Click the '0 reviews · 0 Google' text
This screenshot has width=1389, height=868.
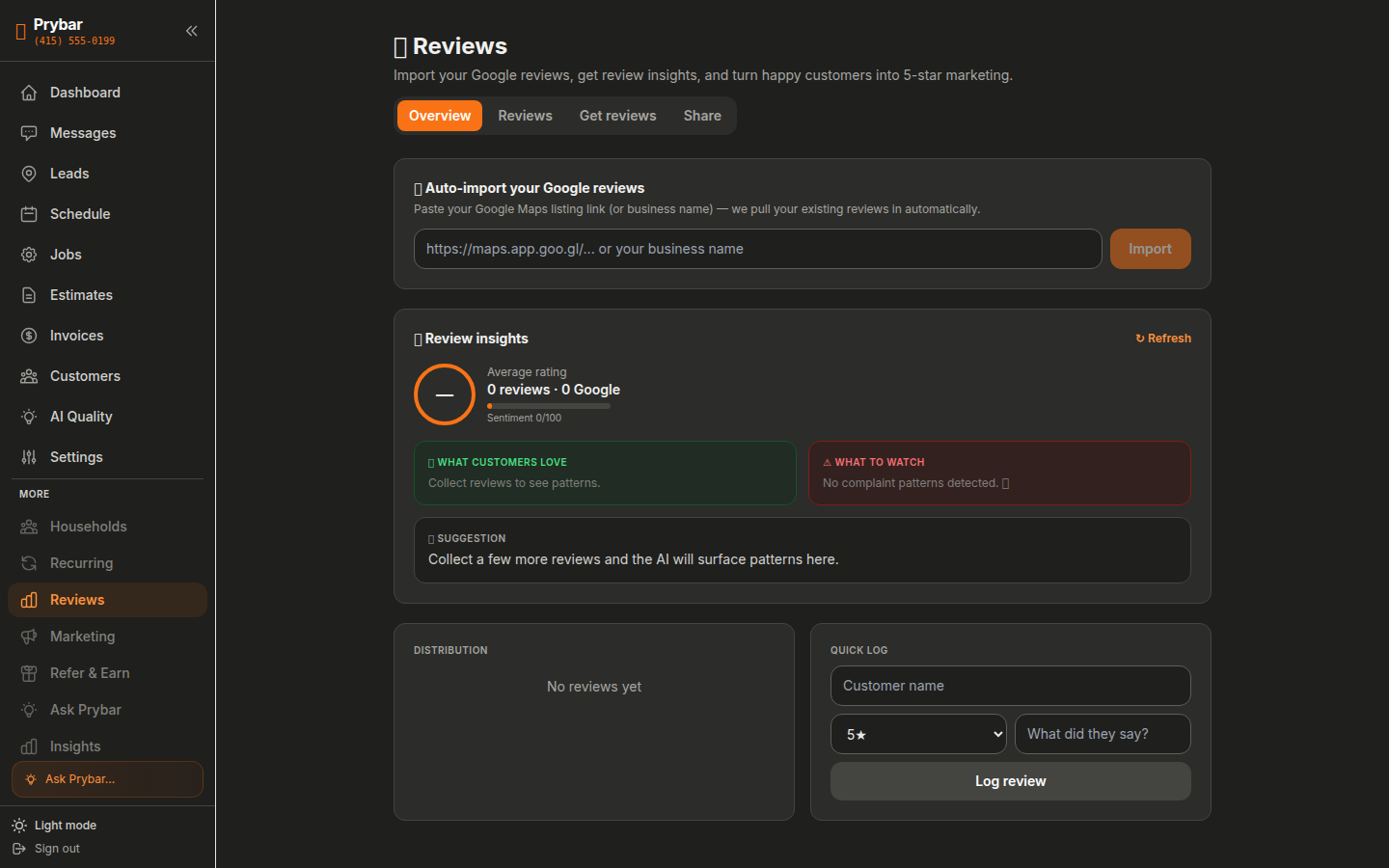(x=554, y=390)
